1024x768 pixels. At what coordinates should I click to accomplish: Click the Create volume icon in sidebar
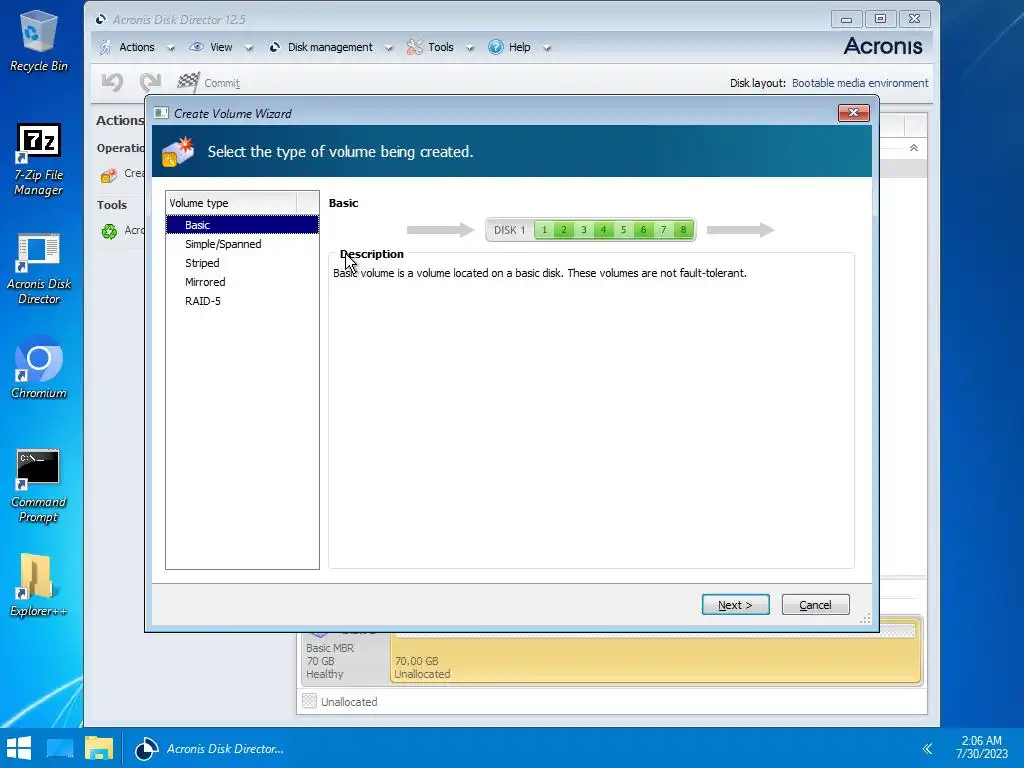tap(109, 174)
